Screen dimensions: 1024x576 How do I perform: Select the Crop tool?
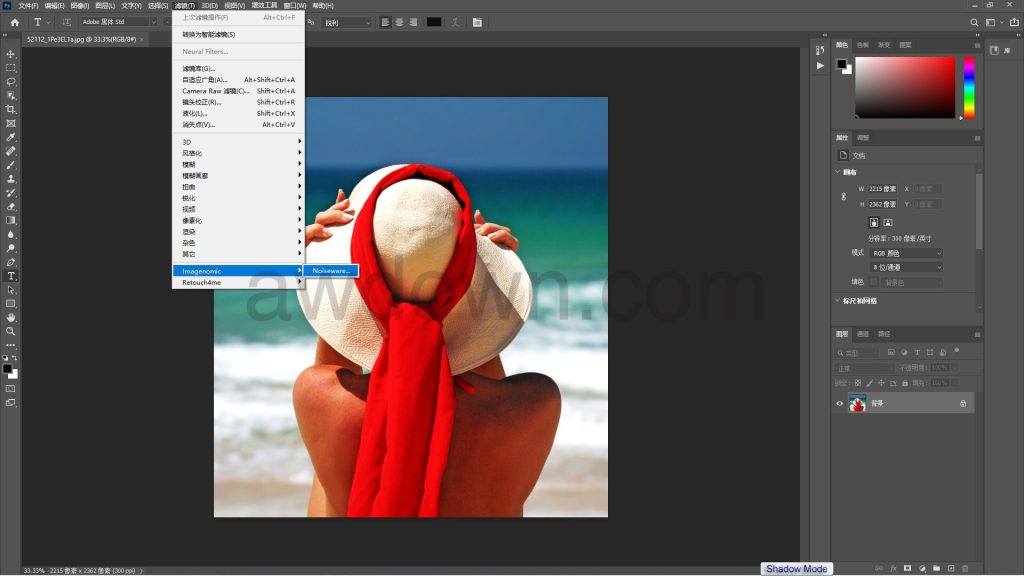11,109
